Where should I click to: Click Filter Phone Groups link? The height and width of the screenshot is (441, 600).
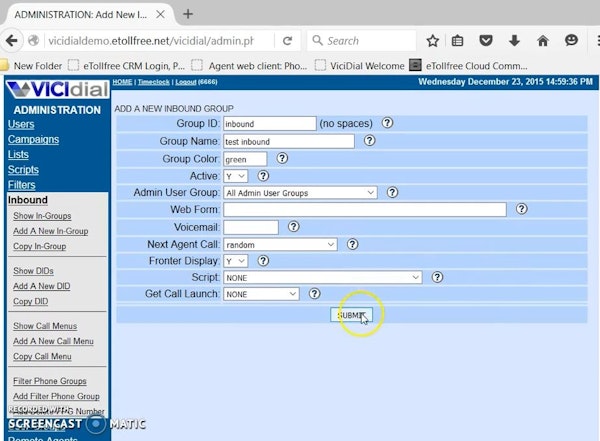pyautogui.click(x=50, y=381)
